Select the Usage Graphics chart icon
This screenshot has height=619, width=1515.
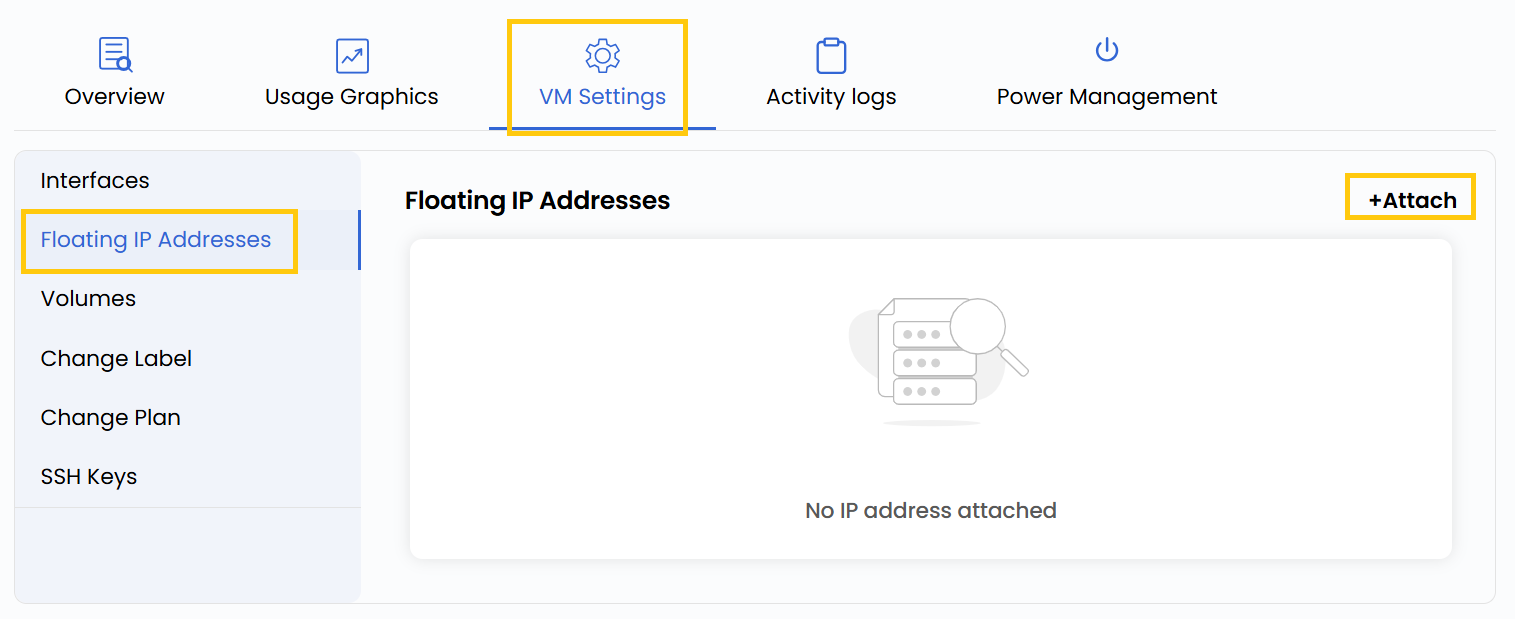click(351, 55)
